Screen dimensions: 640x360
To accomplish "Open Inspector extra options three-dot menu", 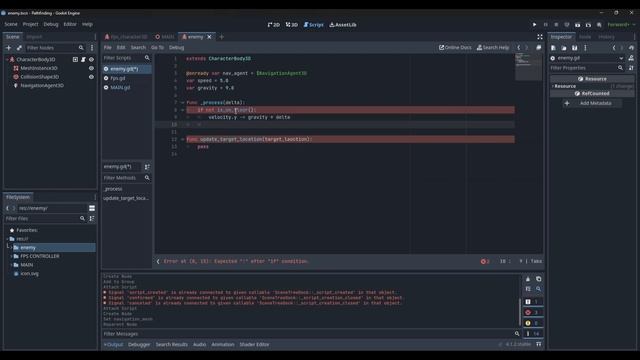I will click(585, 48).
